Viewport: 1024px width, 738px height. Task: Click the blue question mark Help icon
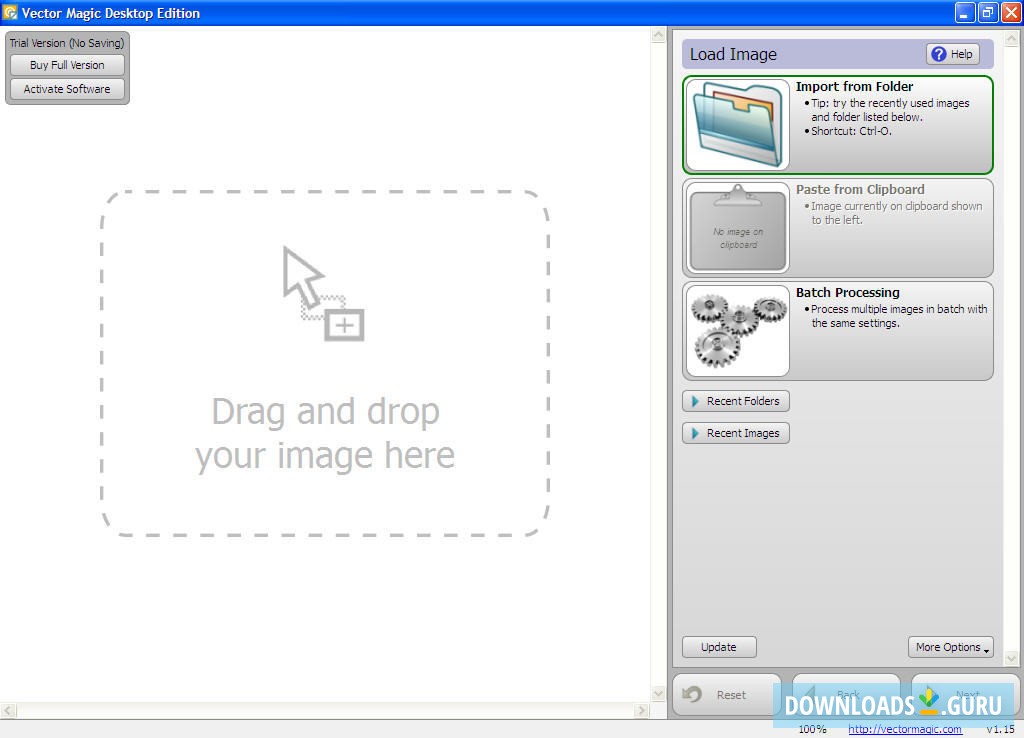click(x=938, y=54)
